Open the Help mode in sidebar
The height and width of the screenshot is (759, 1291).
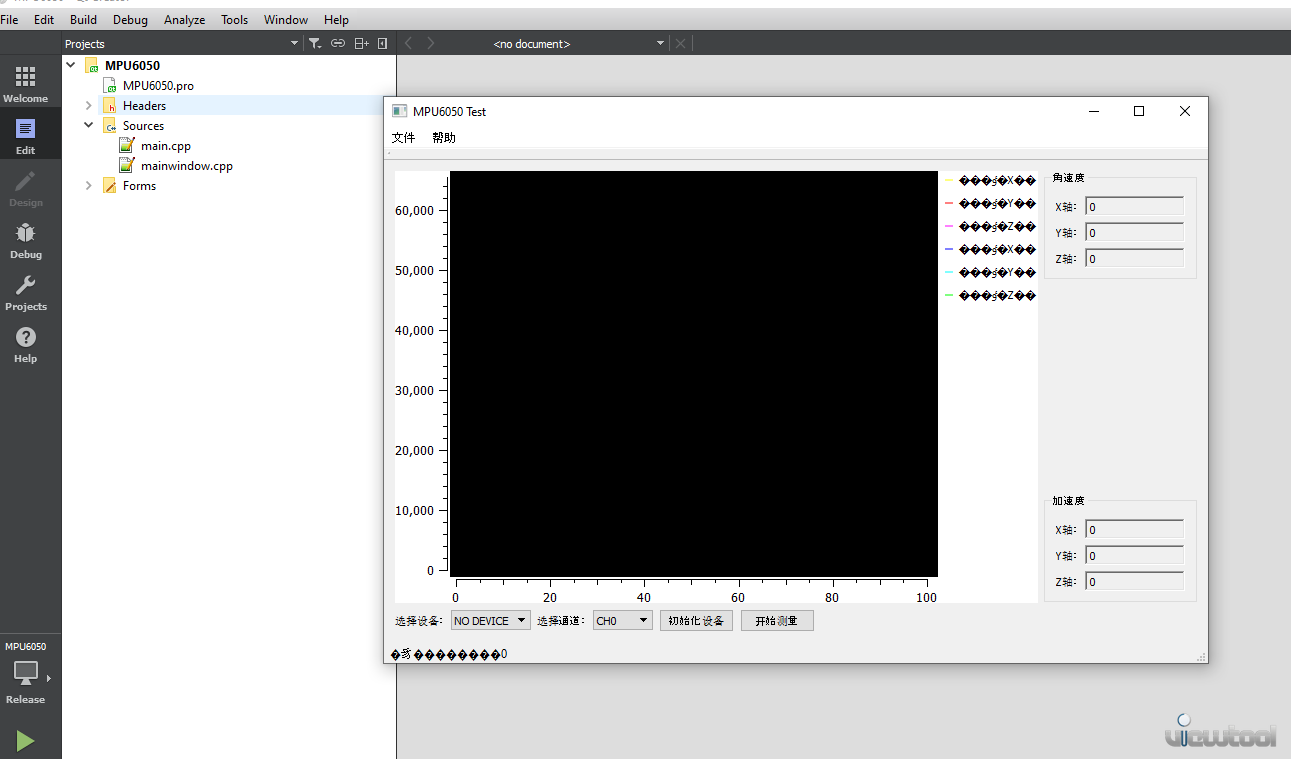(x=26, y=344)
